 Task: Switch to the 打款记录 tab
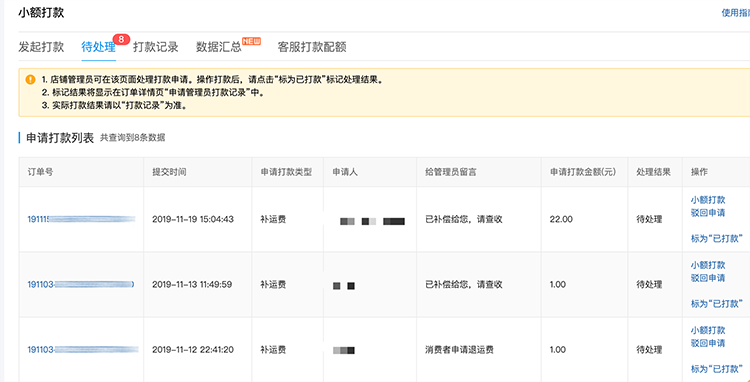coord(155,47)
